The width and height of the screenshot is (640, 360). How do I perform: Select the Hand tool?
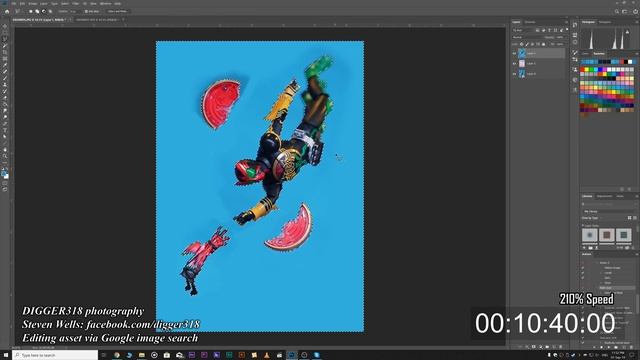[5, 150]
